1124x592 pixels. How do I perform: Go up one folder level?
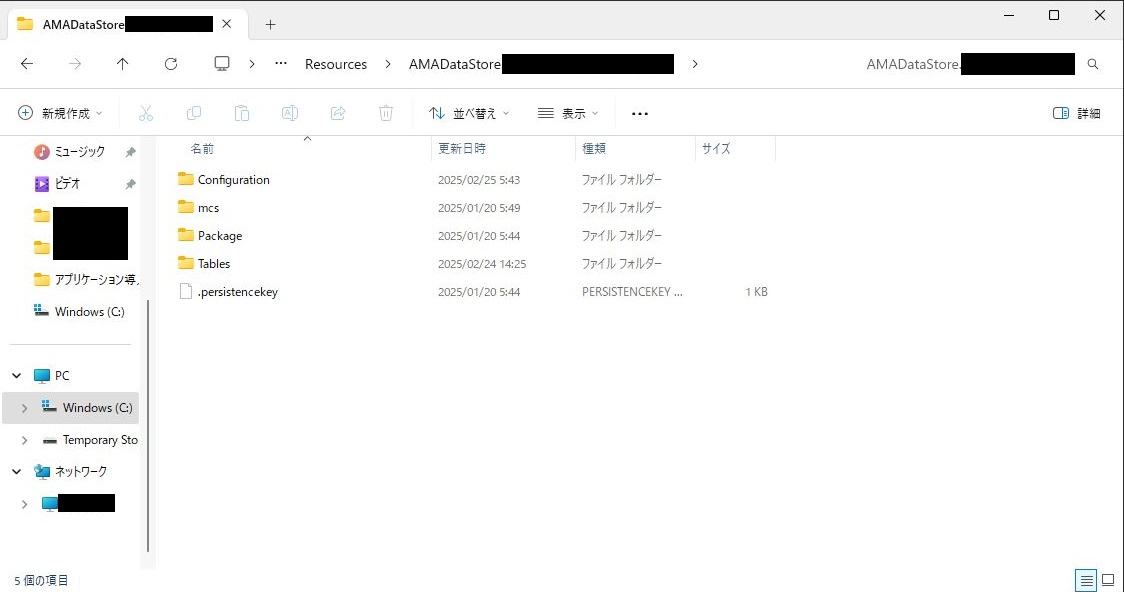(123, 64)
